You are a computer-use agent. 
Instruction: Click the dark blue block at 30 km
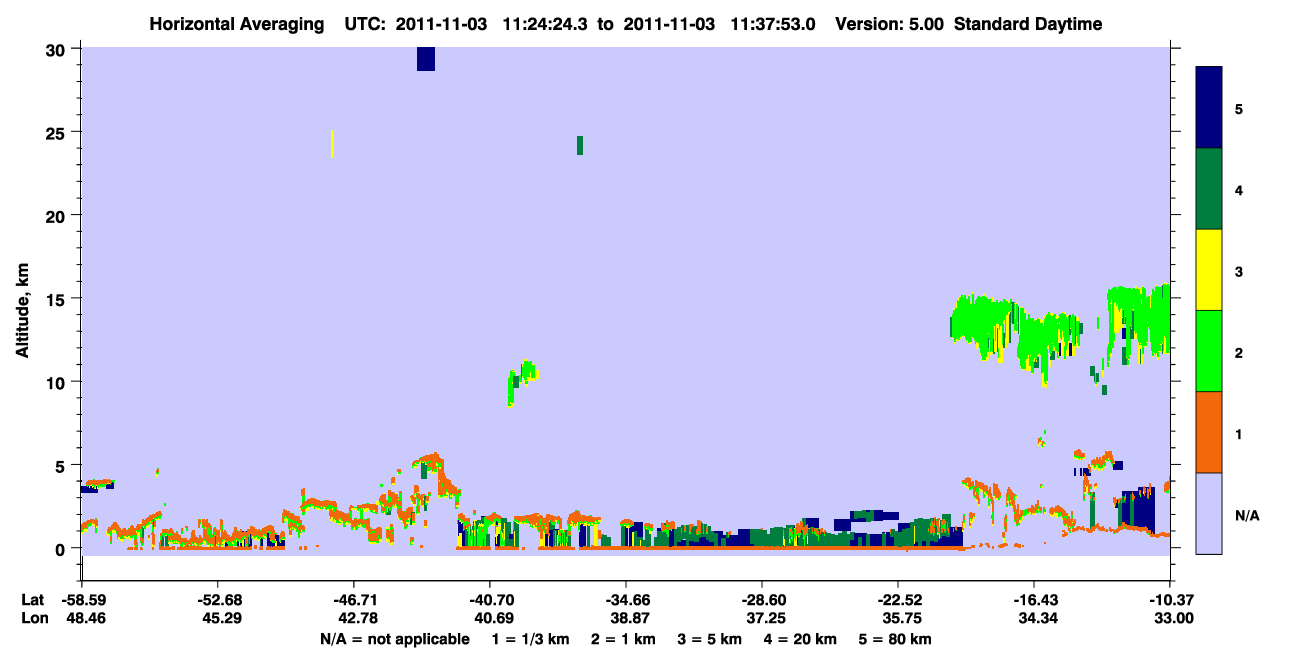click(426, 59)
